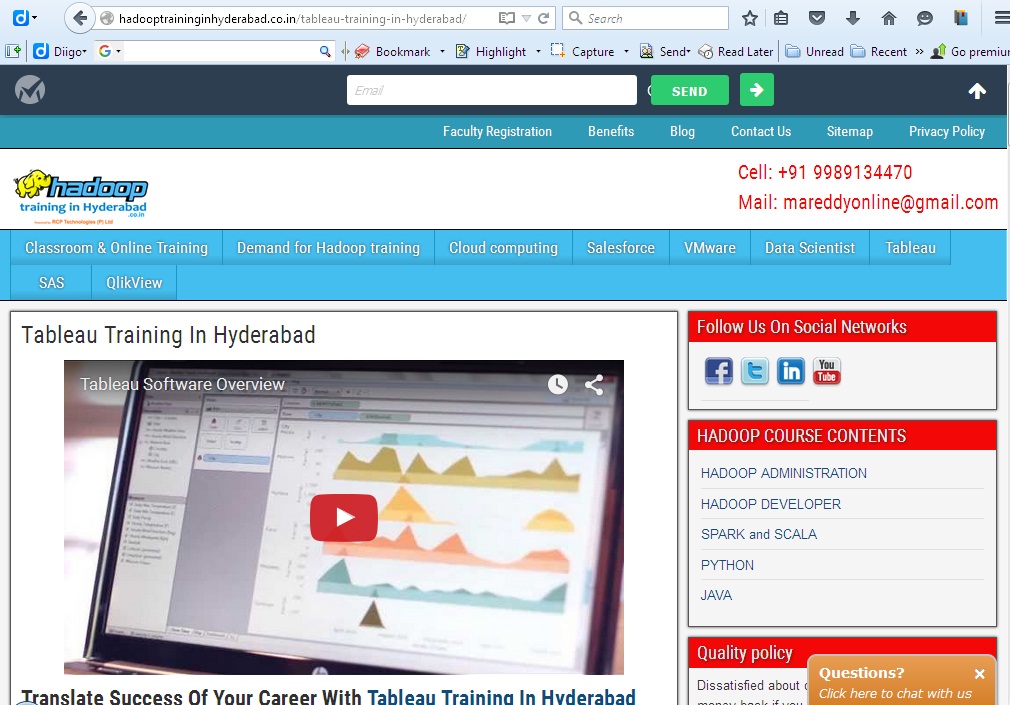
Task: Open the JAVA course link
Action: 716,596
